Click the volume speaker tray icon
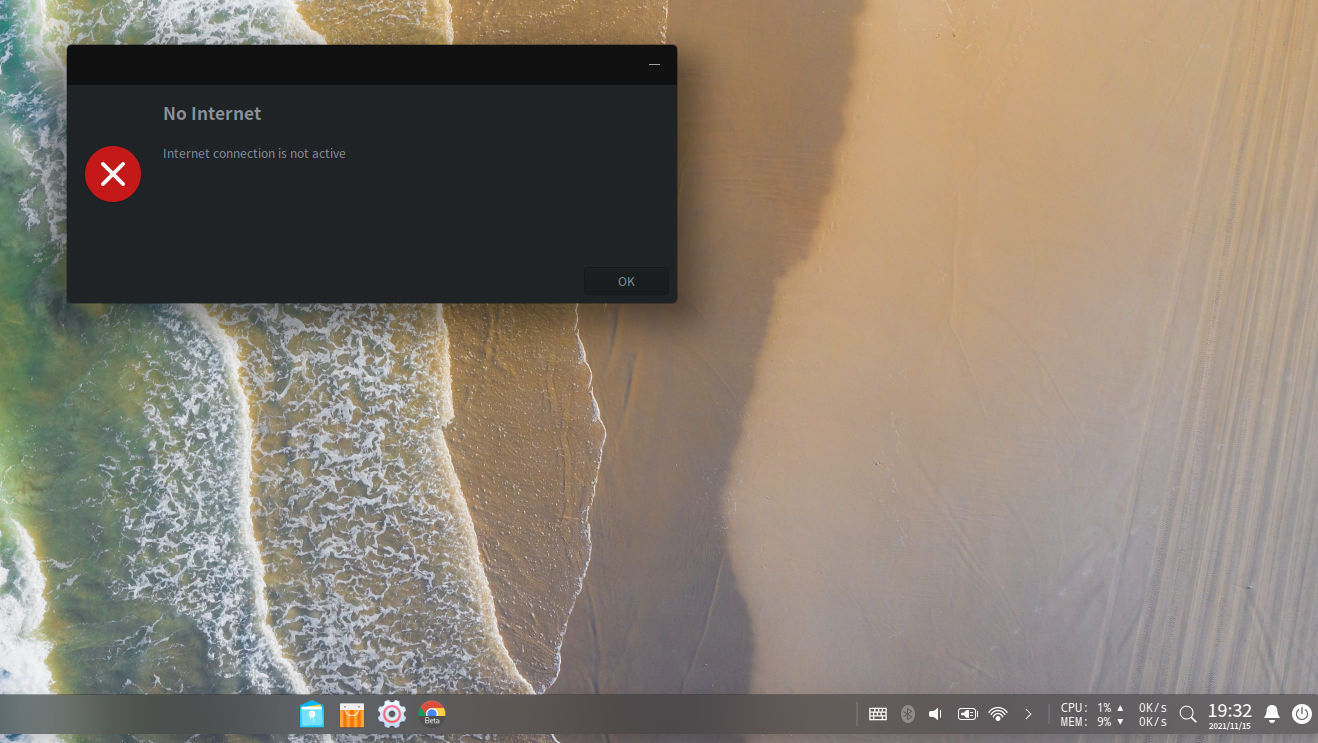1318x743 pixels. coord(936,714)
